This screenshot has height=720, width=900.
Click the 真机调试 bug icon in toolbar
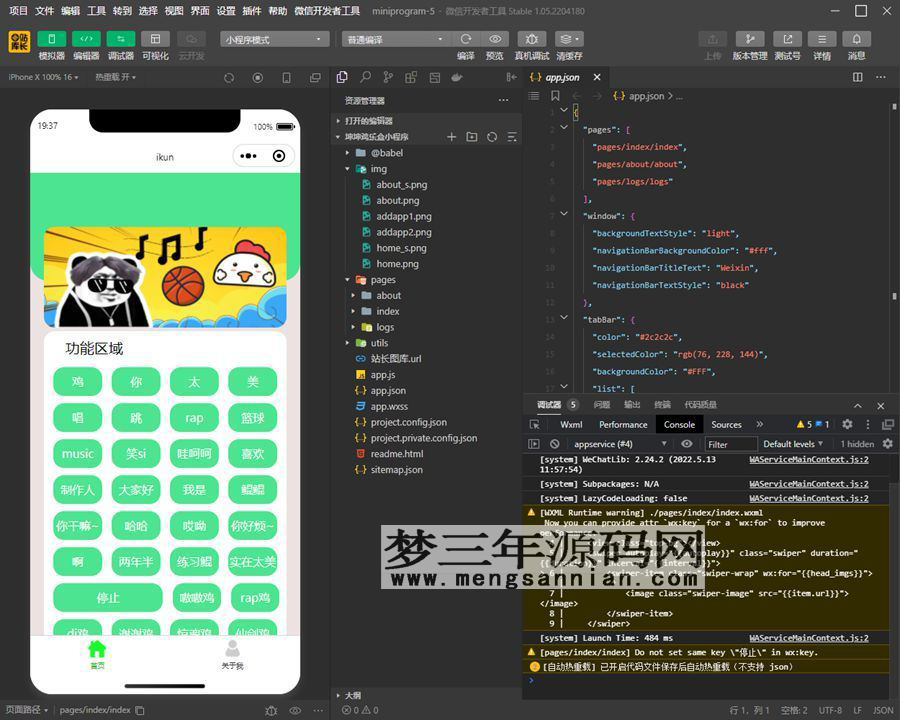531,39
